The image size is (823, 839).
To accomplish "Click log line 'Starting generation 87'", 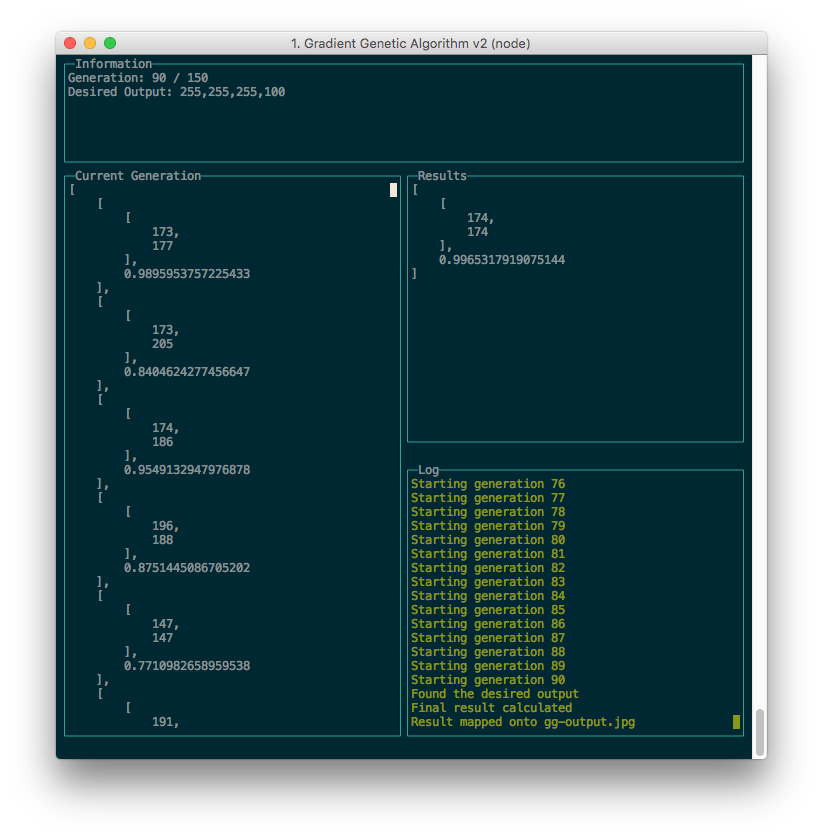I will click(x=488, y=638).
